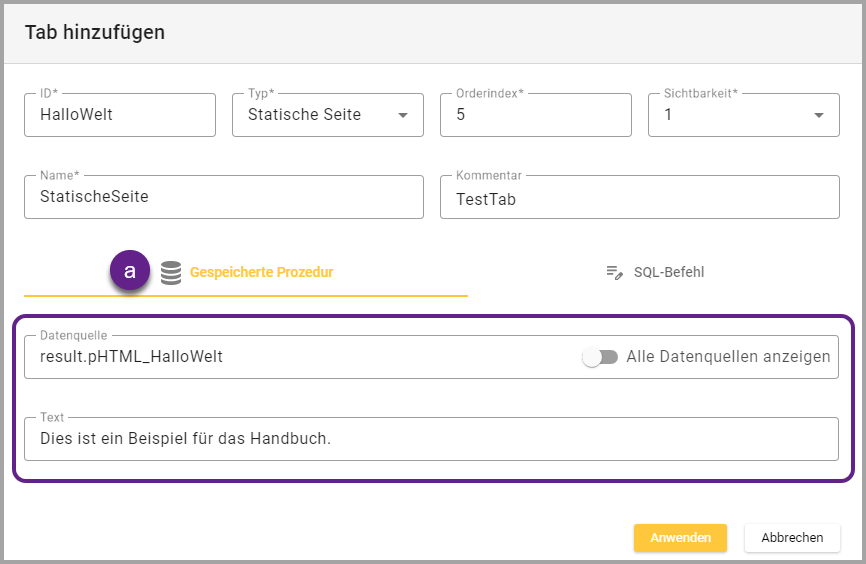Click the purple 'a' marker badge
Screen dimensions: 866x564
130,271
